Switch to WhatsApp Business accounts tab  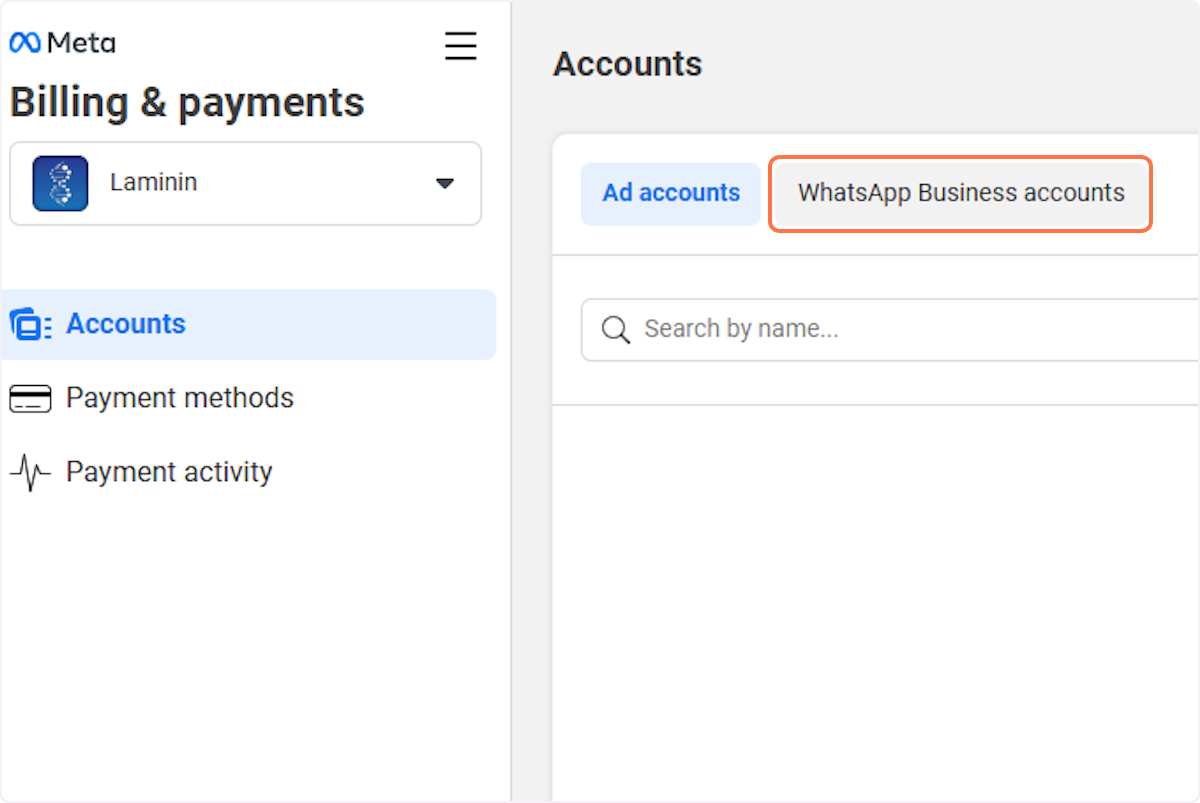(x=961, y=193)
